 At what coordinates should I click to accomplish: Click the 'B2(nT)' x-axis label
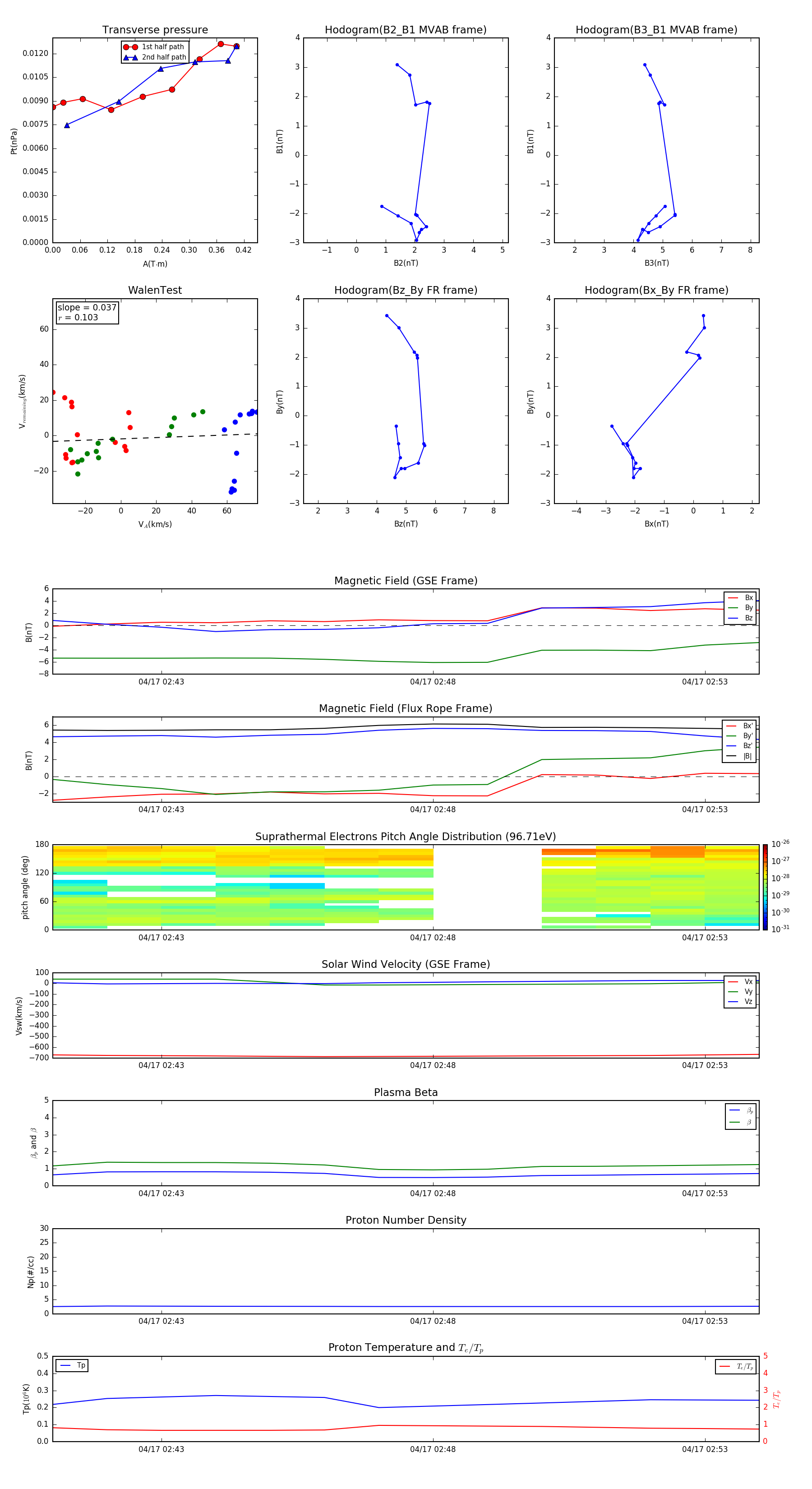406,263
